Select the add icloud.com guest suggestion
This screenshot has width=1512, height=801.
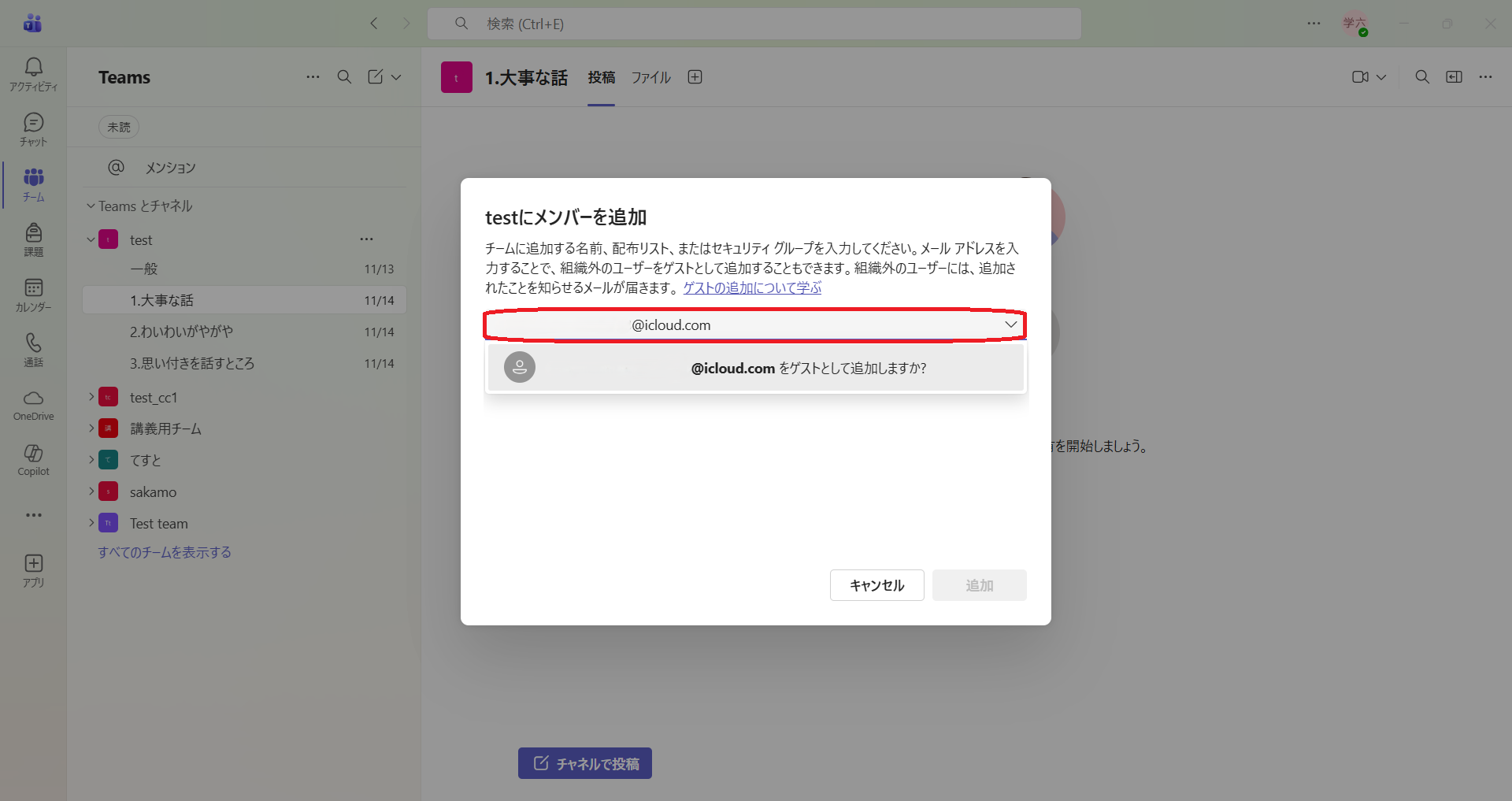(755, 368)
